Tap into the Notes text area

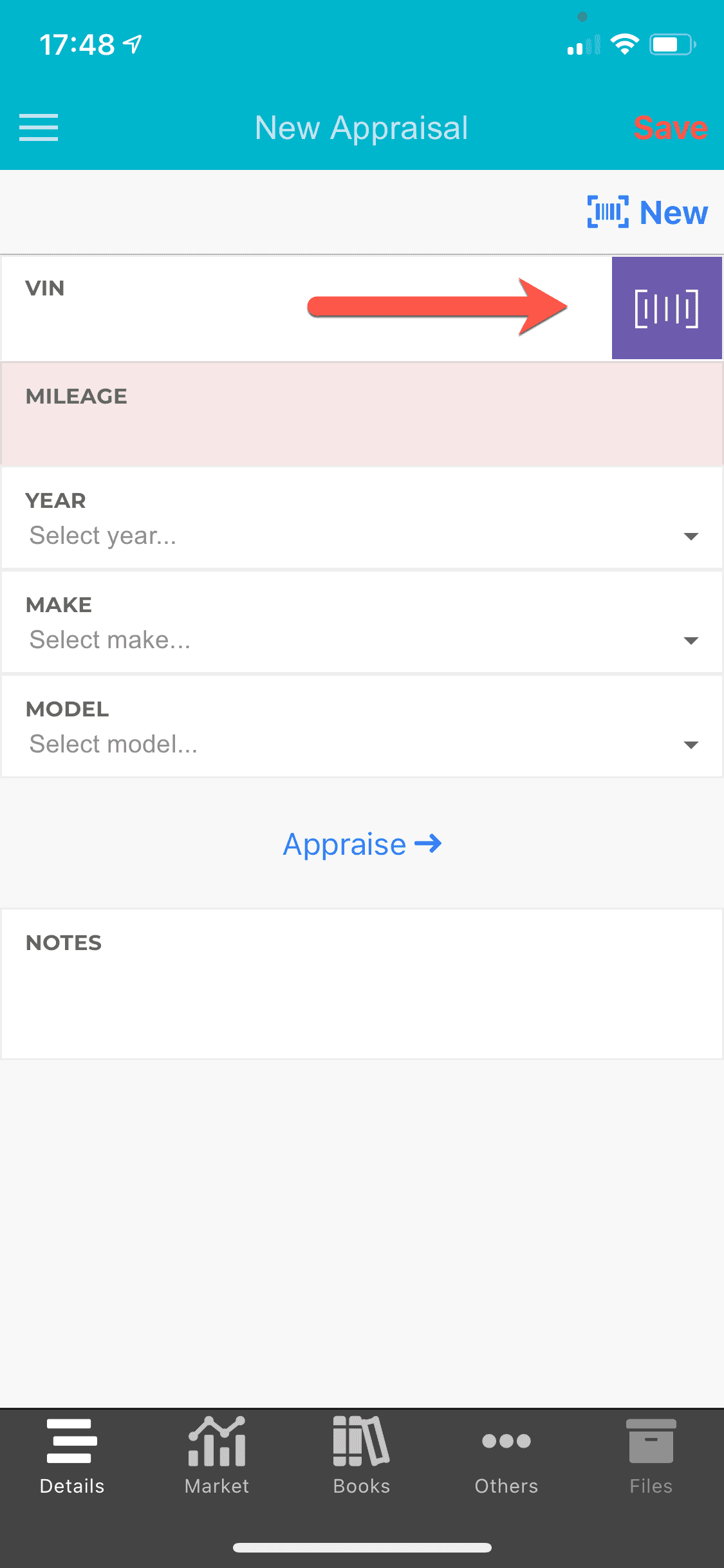[x=360, y=998]
